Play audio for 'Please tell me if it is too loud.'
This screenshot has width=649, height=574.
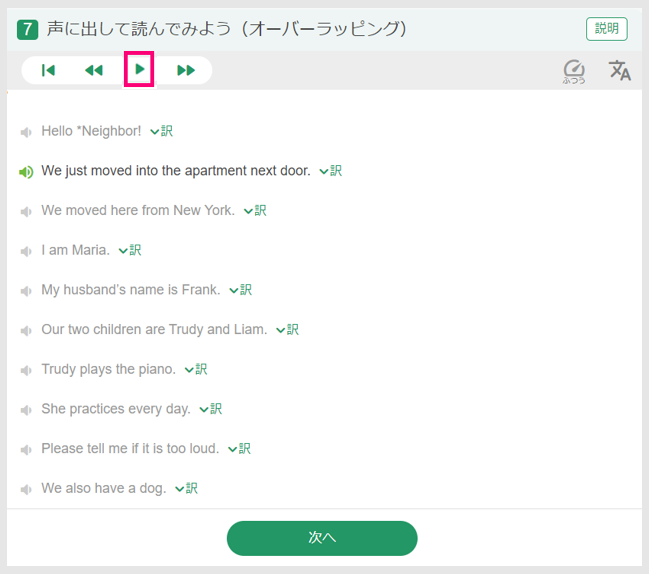coord(26,450)
